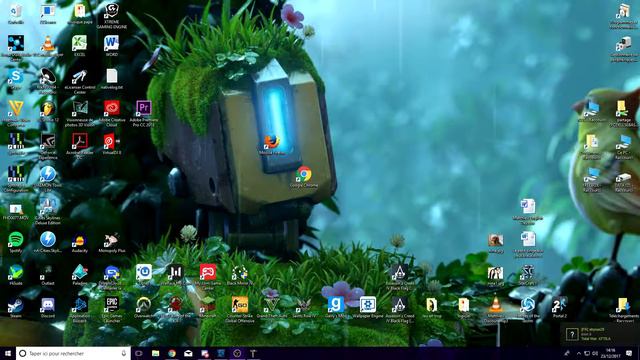Open the Mozilla Firefox desktop shortcut
Image resolution: width=640 pixels, height=360 pixels.
(271, 144)
